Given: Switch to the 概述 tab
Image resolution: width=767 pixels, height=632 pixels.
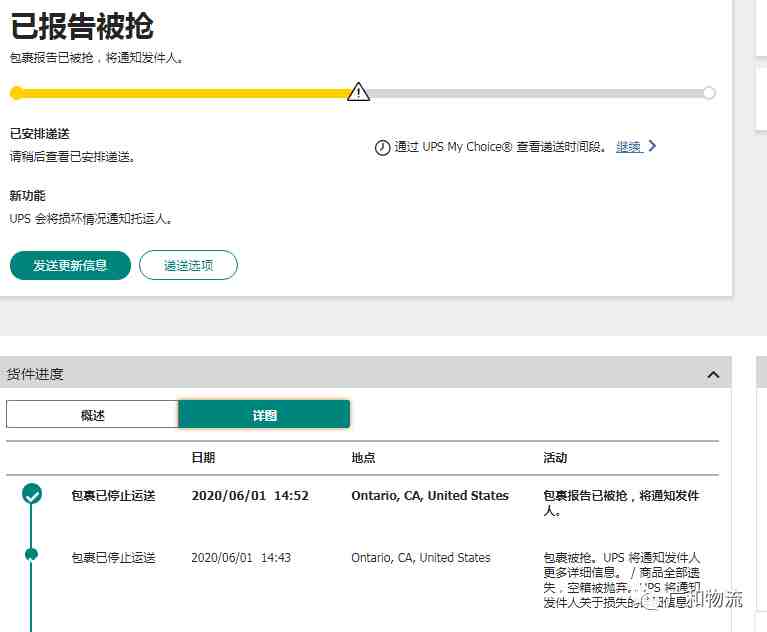Looking at the screenshot, I should pyautogui.click(x=92, y=415).
